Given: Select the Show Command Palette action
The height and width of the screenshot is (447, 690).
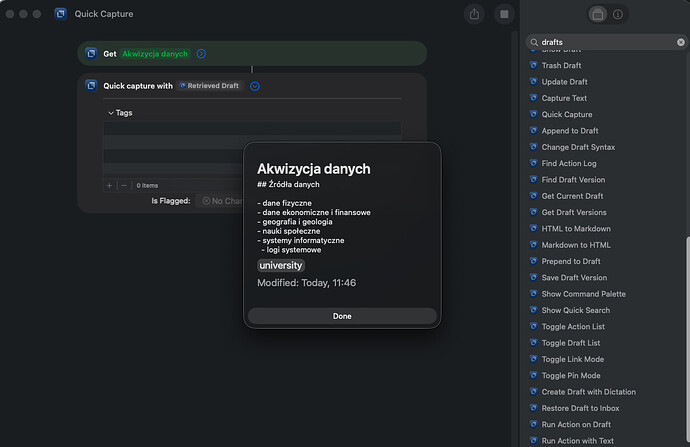Looking at the screenshot, I should point(584,294).
